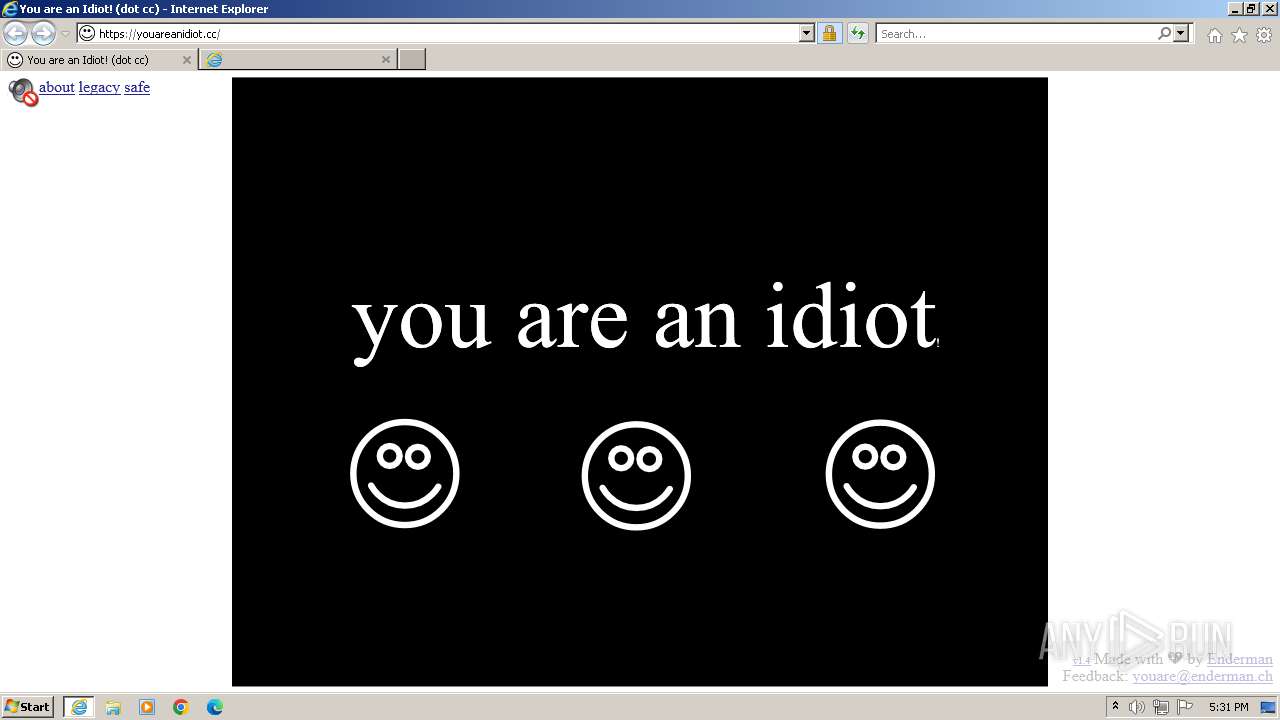Open the Windows Start menu
Image resolution: width=1280 pixels, height=720 pixels.
(x=28, y=707)
